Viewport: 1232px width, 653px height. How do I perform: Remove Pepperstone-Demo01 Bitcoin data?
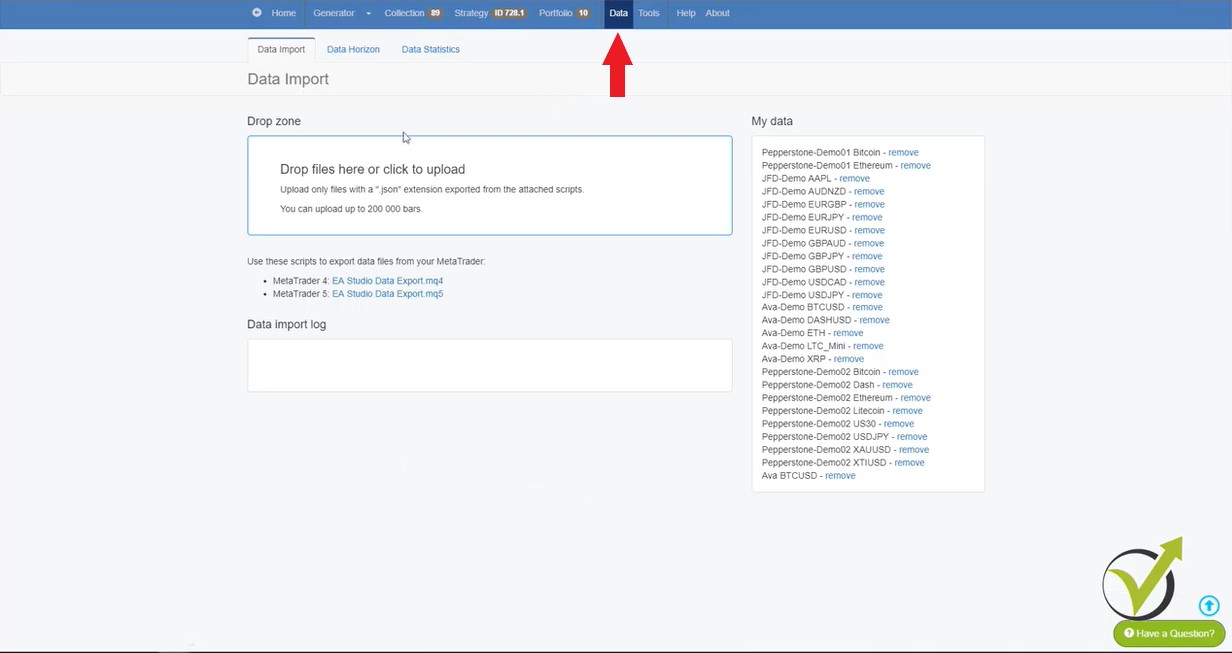coord(903,153)
